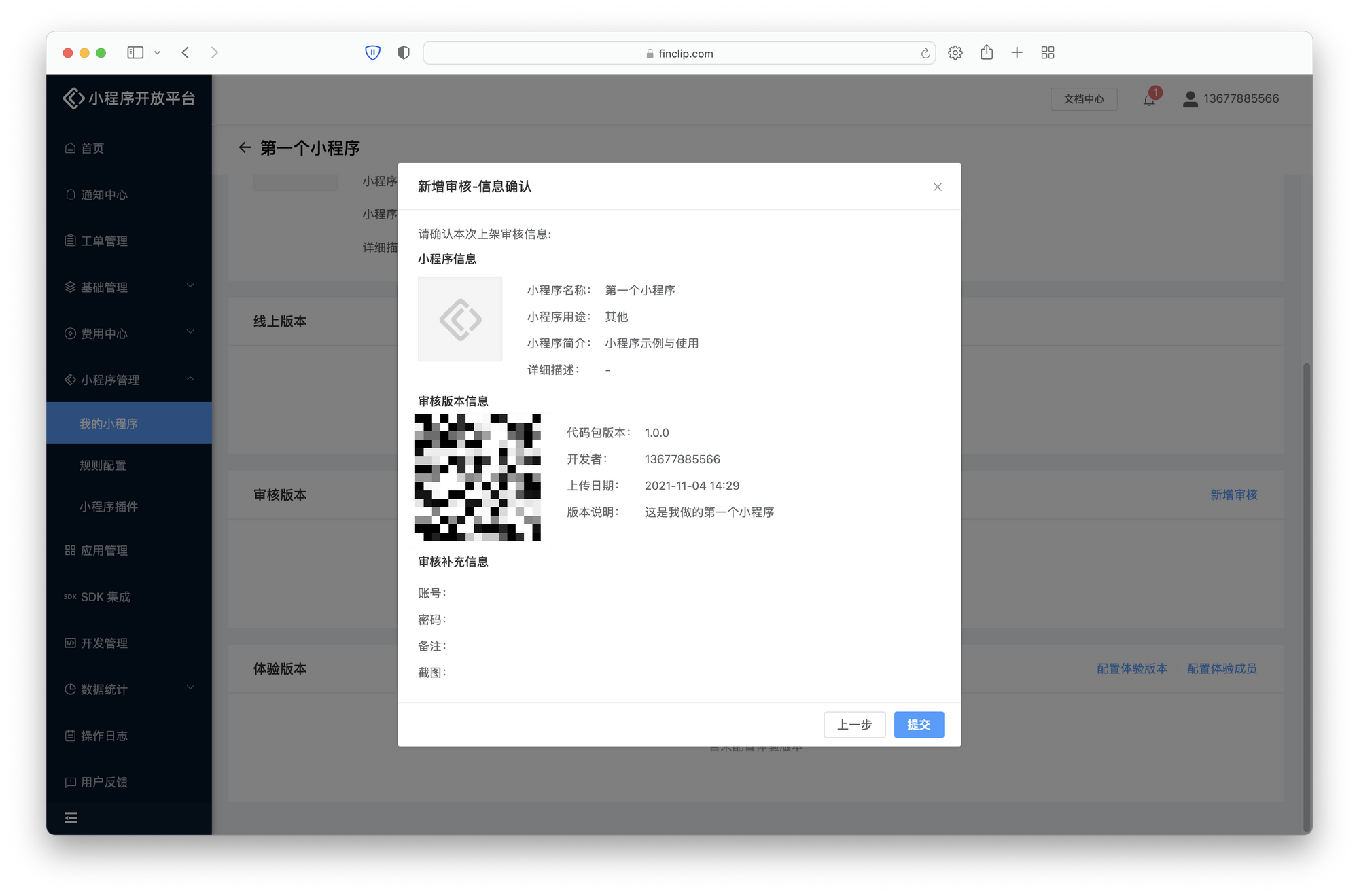Click the 文档中心 button
The width and height of the screenshot is (1359, 896).
point(1083,99)
